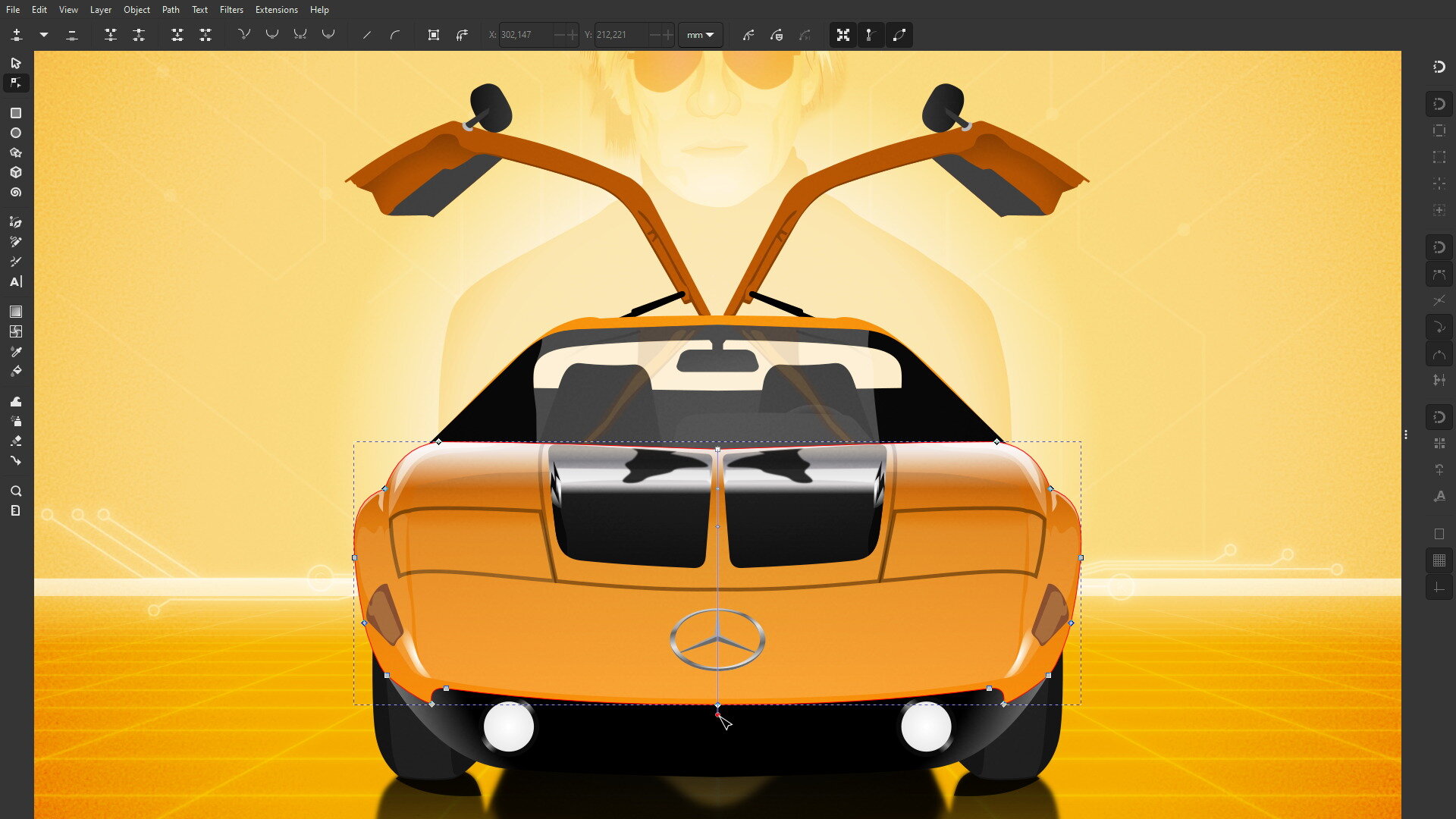Screen dimensions: 1456x819
Task: Select the Selector arrow tool
Action: (16, 63)
